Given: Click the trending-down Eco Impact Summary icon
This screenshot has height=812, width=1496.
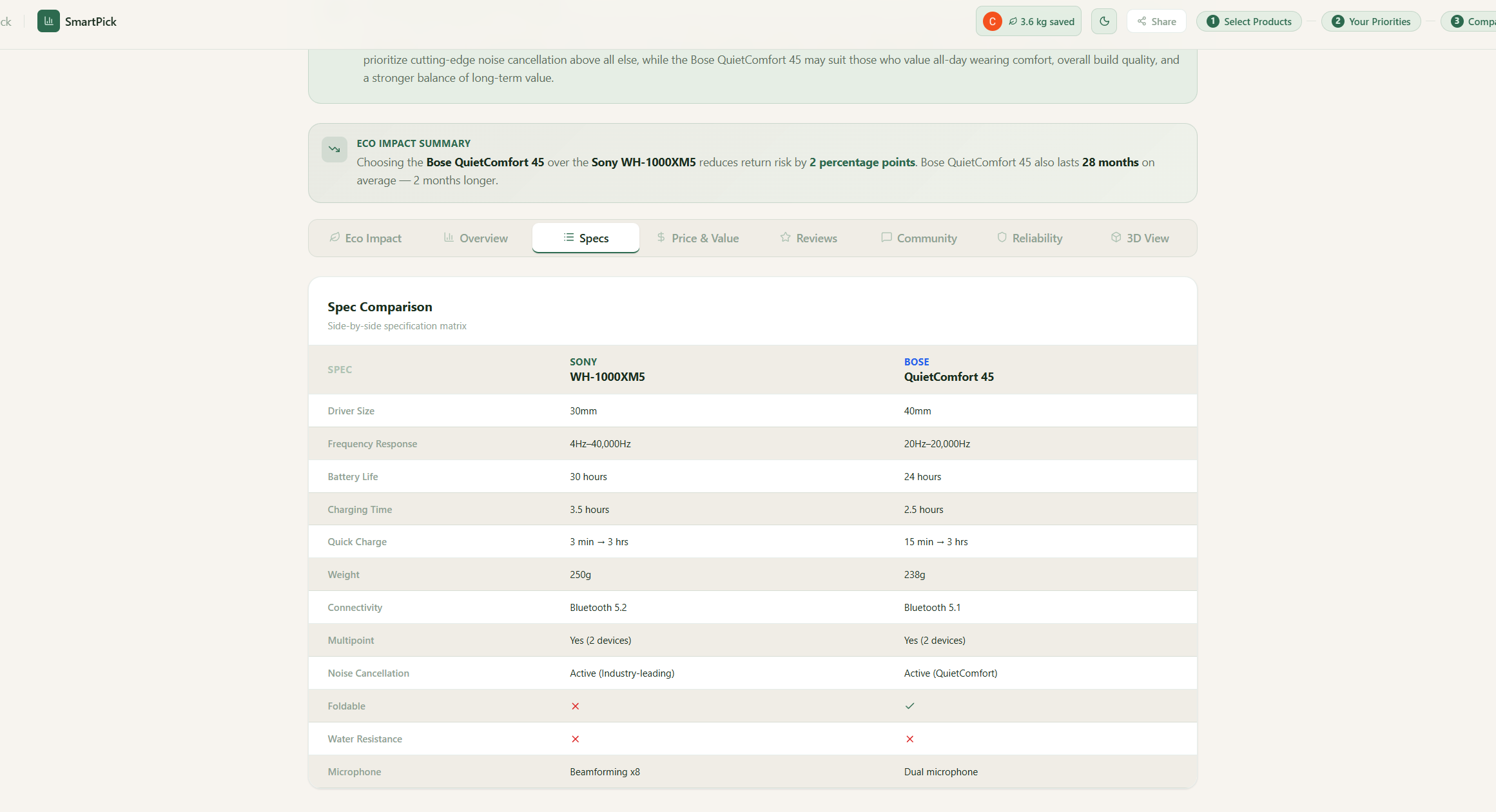Looking at the screenshot, I should click(334, 149).
